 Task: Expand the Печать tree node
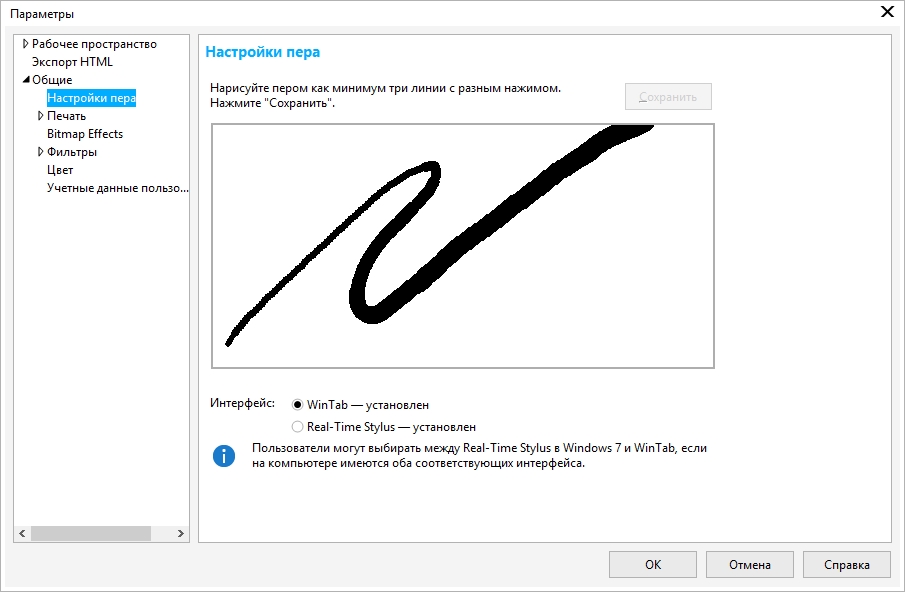pos(40,116)
